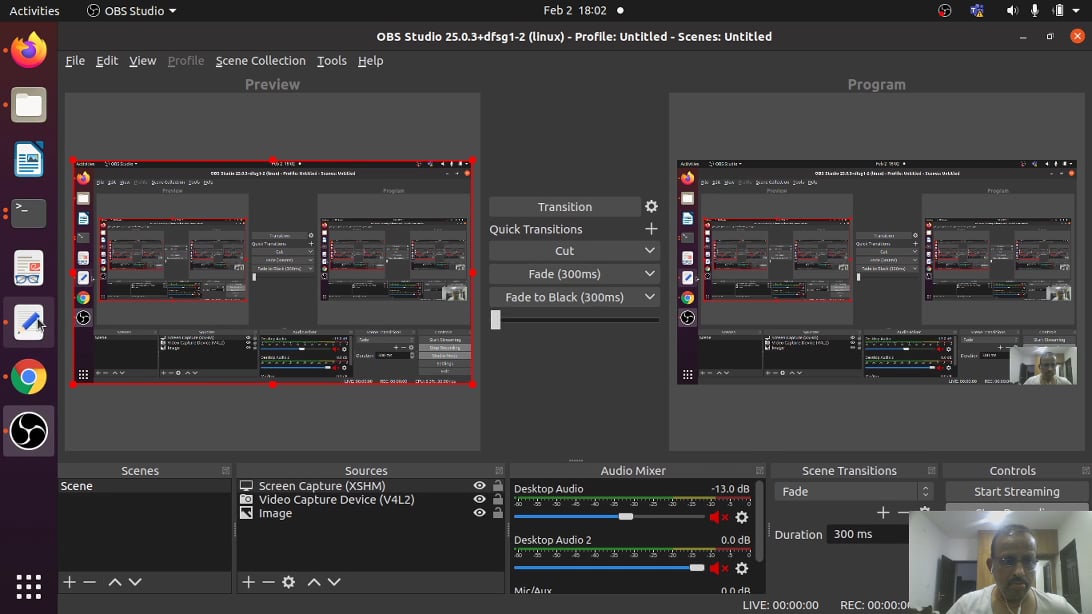Open the OBS Studio app menu in top bar

pos(131,10)
